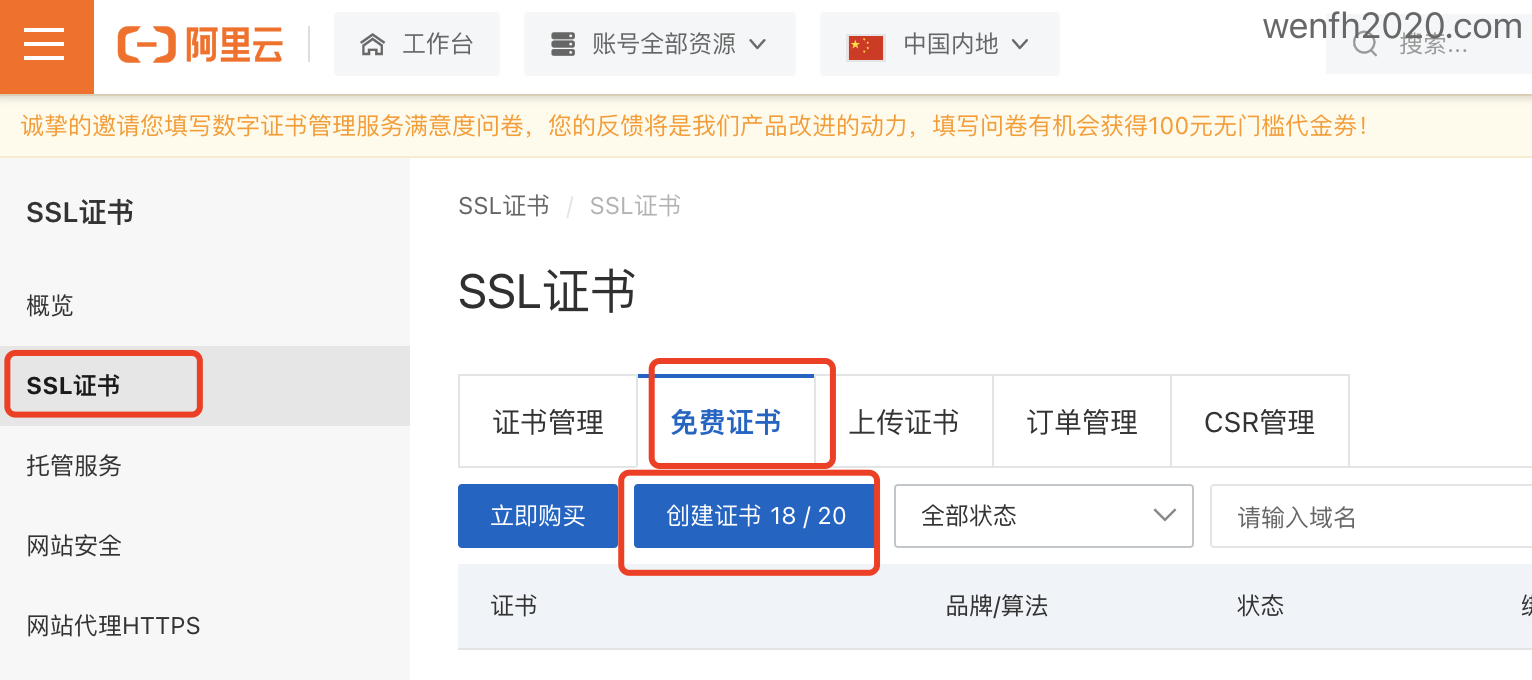Switch to the 证书管理 tab

click(x=548, y=422)
